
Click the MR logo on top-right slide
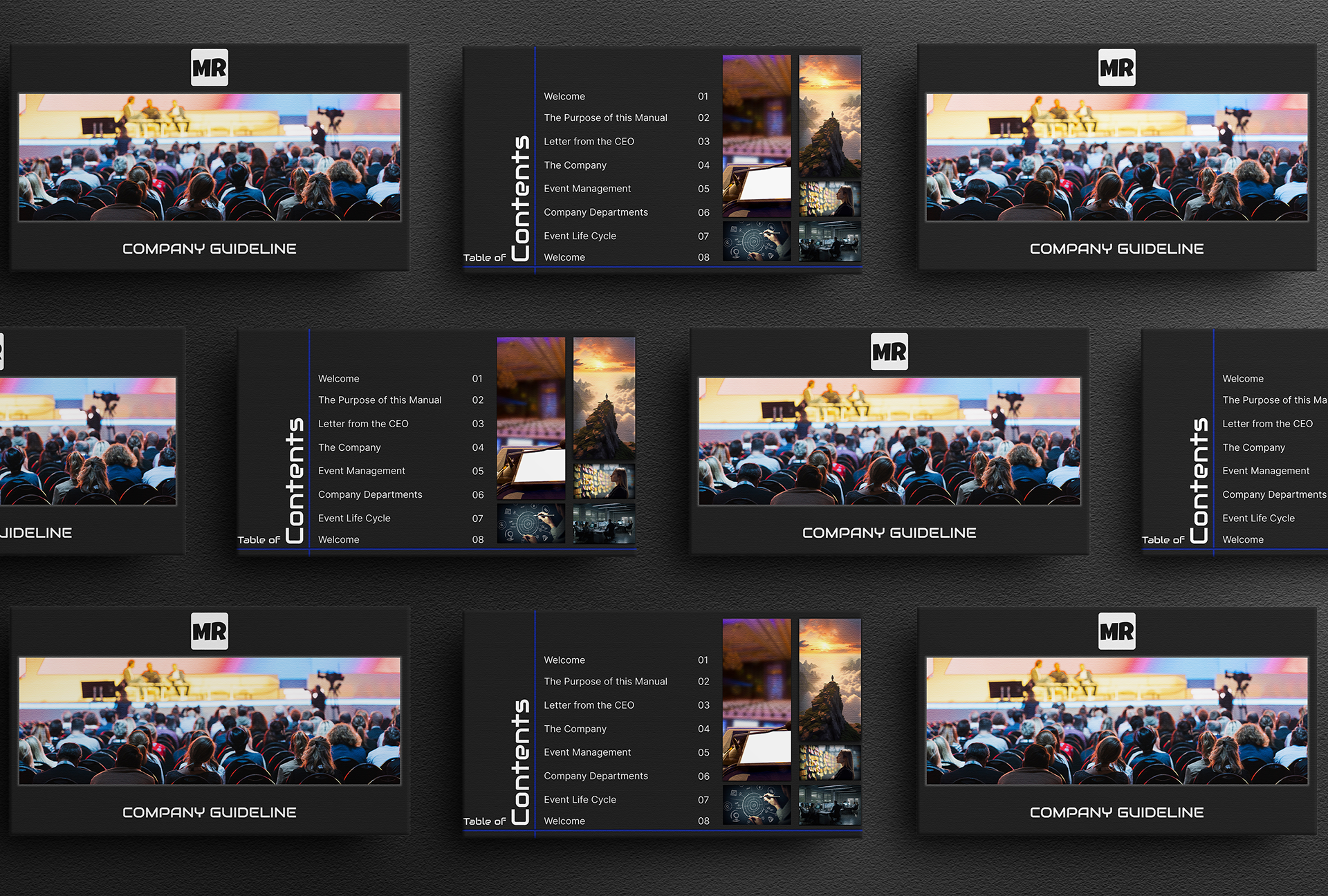[1116, 68]
